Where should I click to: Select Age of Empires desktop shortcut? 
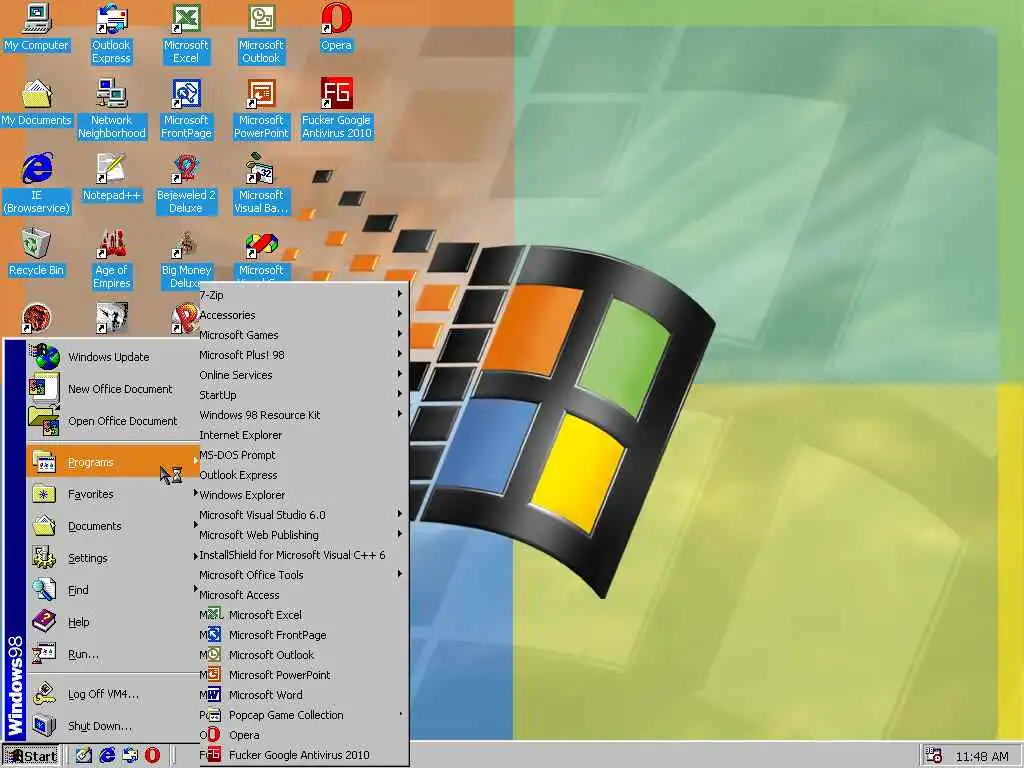click(x=112, y=259)
